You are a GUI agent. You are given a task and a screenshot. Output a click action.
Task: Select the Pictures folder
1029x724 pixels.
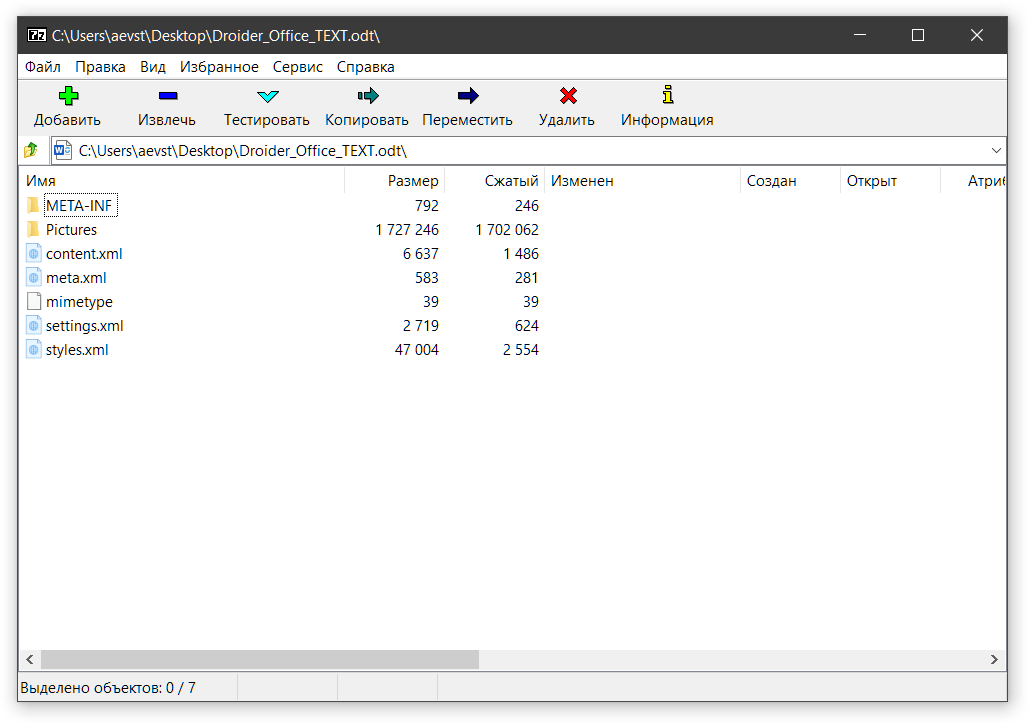coord(71,230)
